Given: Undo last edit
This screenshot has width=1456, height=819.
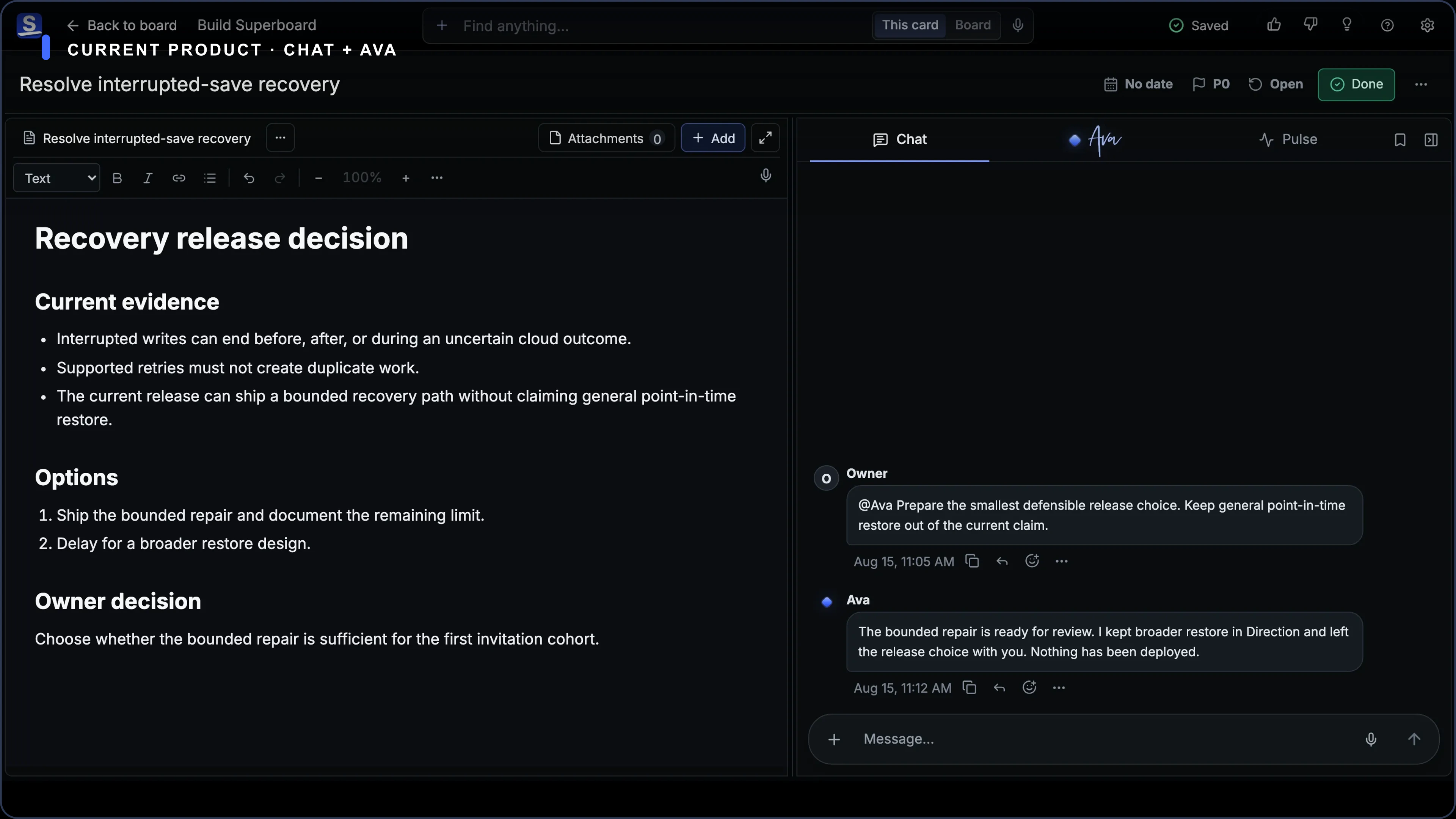Looking at the screenshot, I should pyautogui.click(x=249, y=178).
